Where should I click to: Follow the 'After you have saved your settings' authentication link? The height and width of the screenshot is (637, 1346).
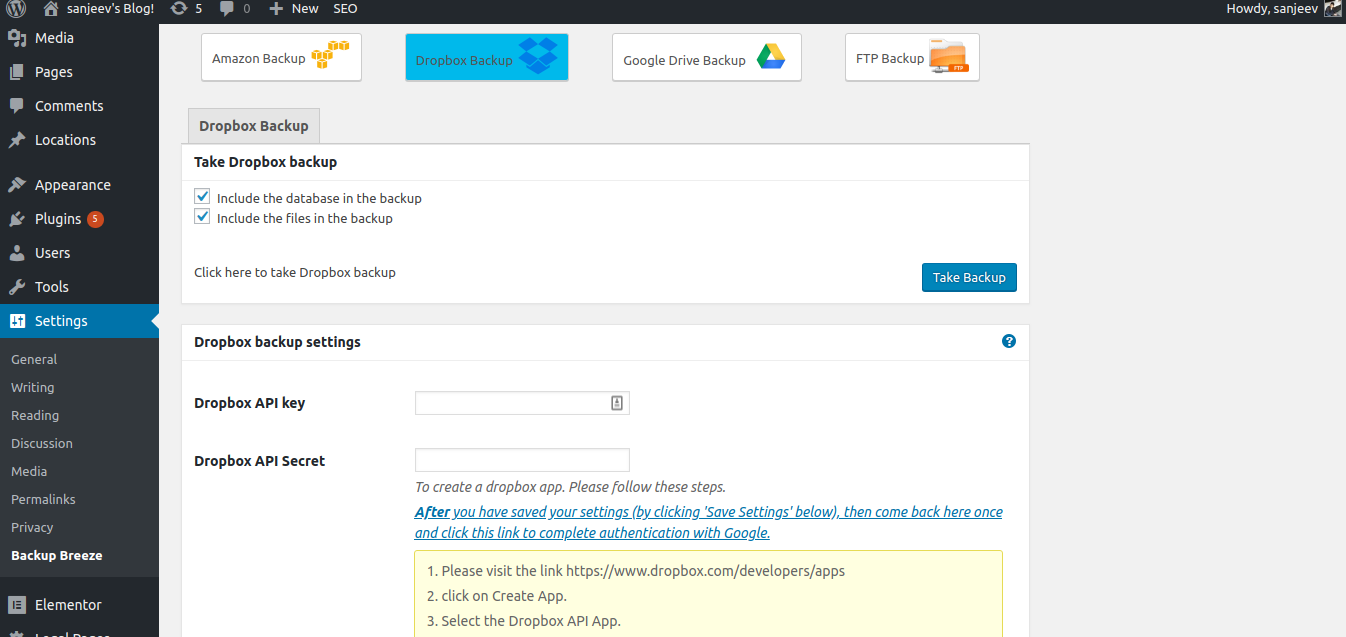tap(709, 522)
